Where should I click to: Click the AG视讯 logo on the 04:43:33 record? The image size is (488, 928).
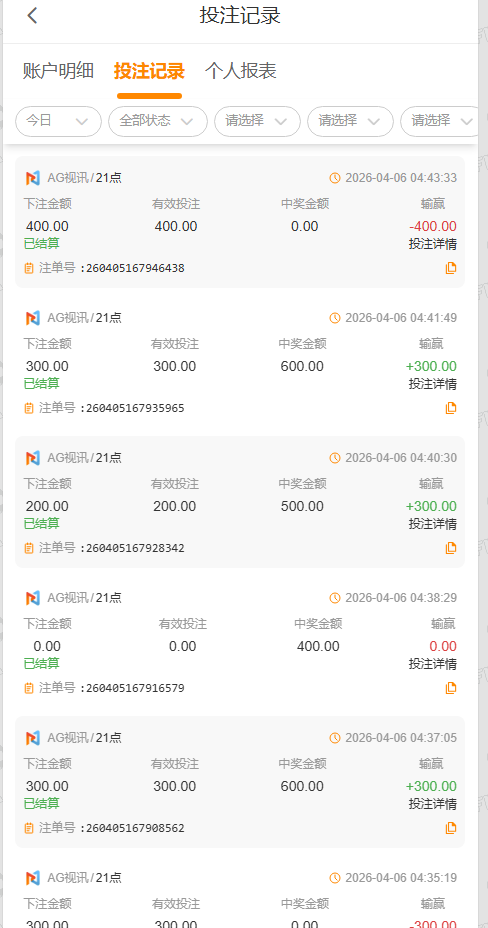(33, 178)
